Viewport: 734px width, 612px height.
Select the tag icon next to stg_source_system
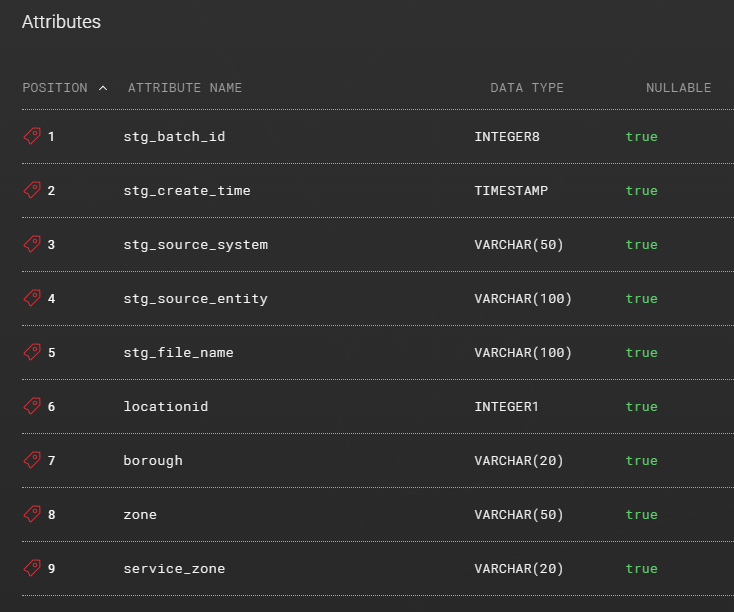tap(32, 244)
